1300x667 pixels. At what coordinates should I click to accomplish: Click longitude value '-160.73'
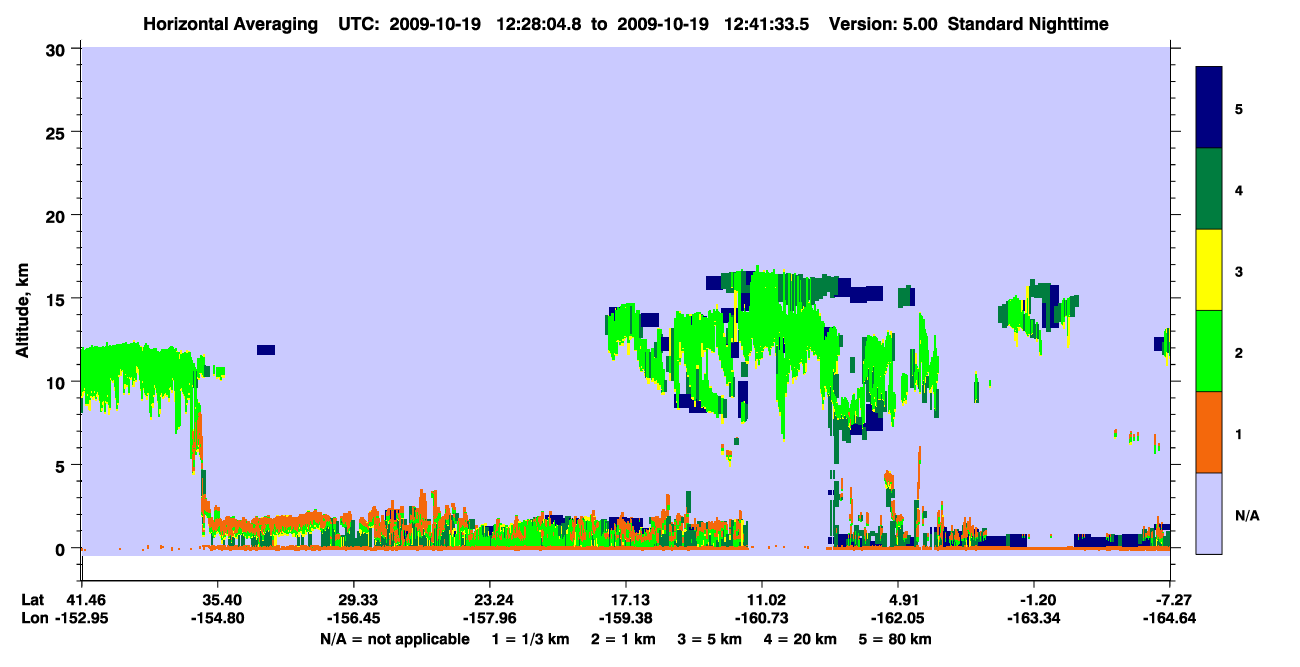[x=762, y=619]
